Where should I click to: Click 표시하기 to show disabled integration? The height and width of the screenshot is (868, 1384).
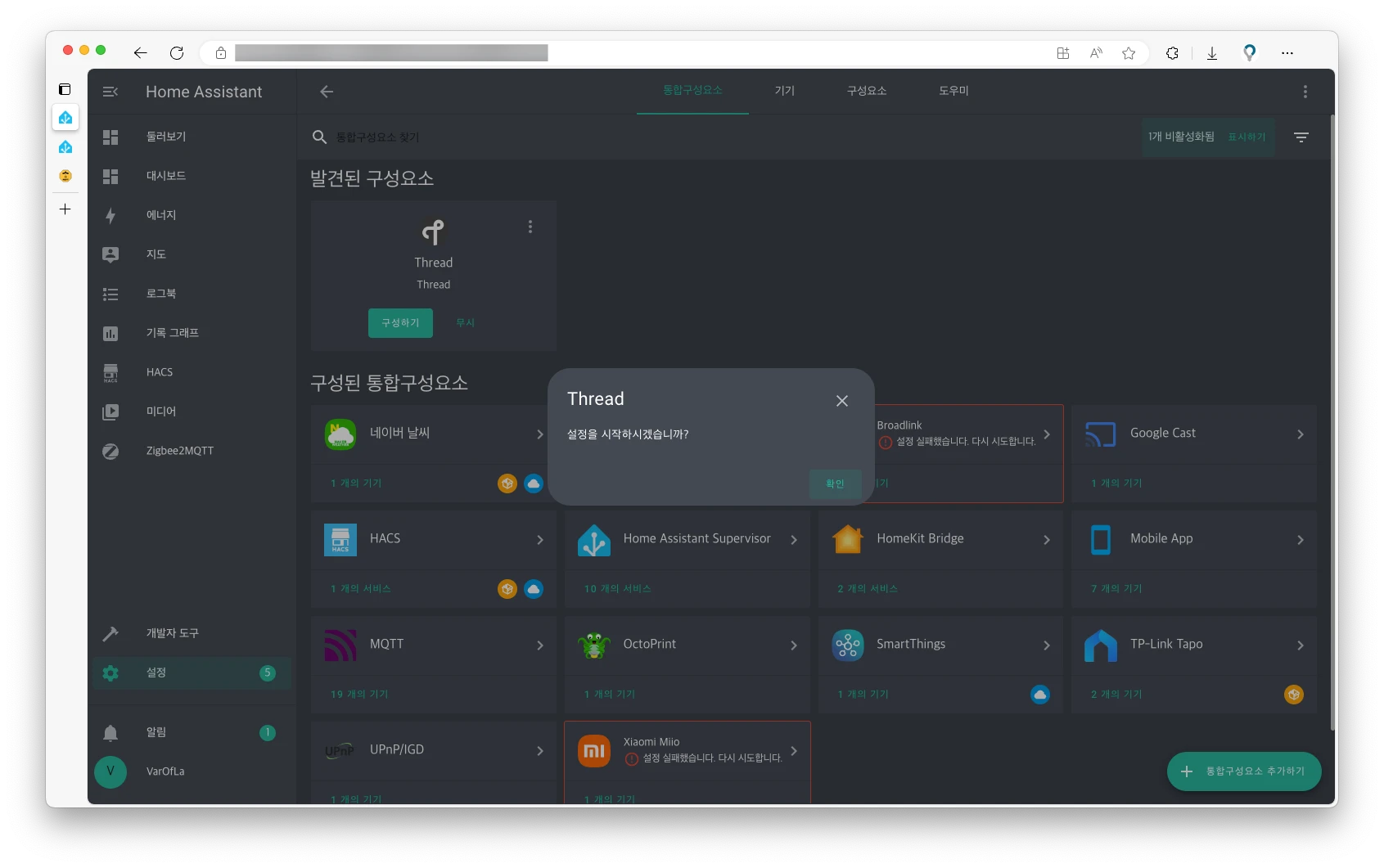tap(1247, 137)
